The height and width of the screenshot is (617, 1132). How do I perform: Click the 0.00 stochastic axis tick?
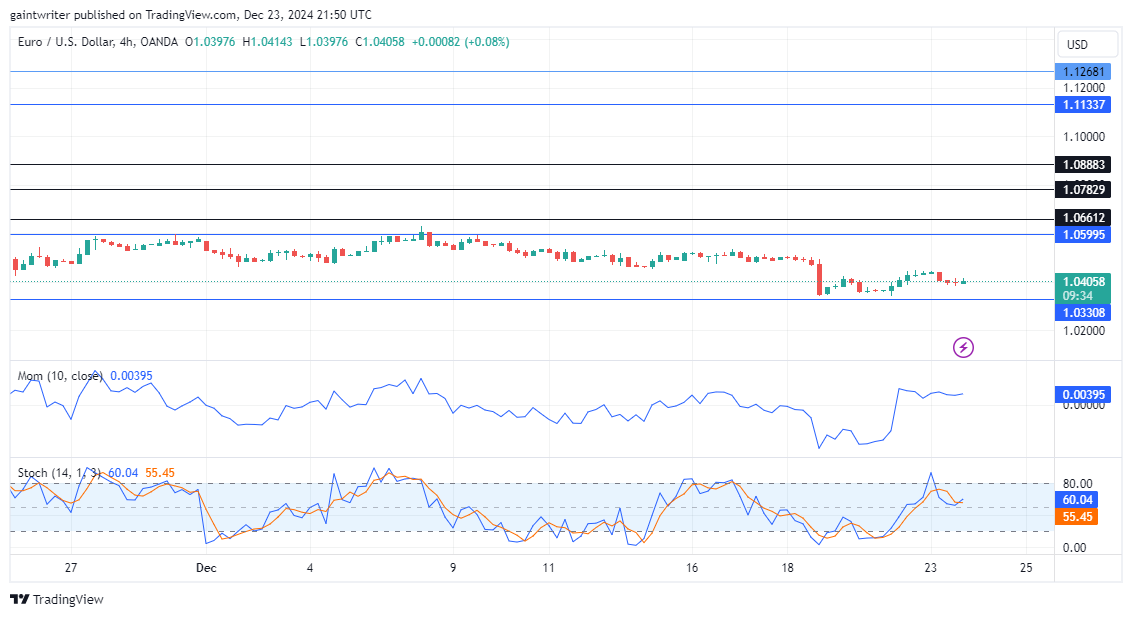[x=1075, y=548]
